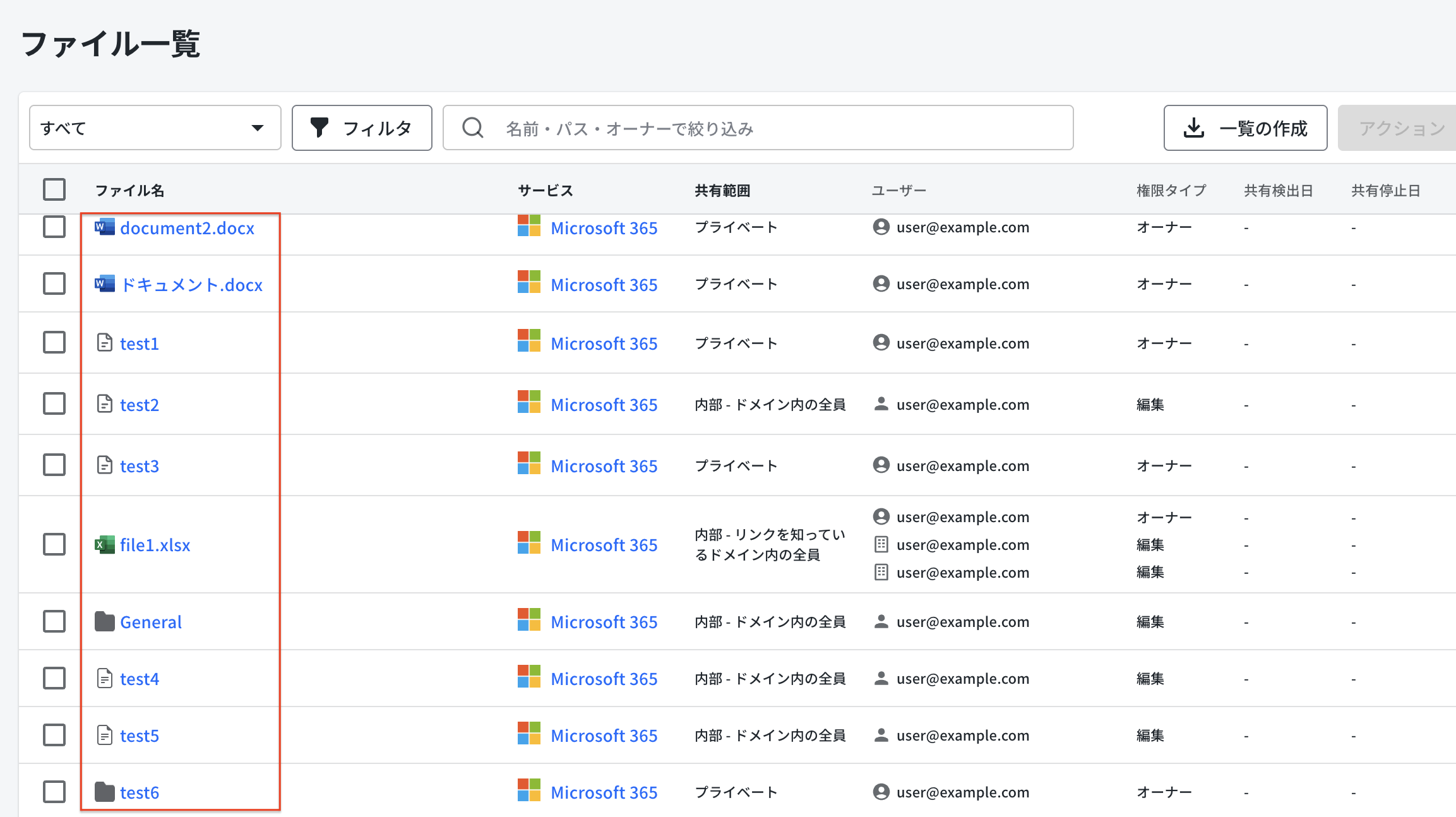This screenshot has width=1456, height=817.
Task: Click the document icon beside test5
Action: pyautogui.click(x=105, y=735)
